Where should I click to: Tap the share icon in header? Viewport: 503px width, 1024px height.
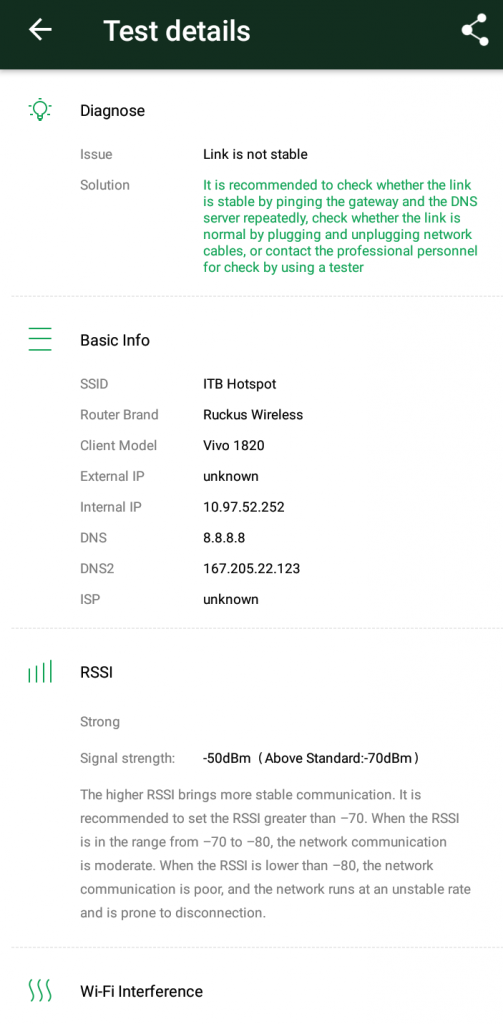pos(475,30)
